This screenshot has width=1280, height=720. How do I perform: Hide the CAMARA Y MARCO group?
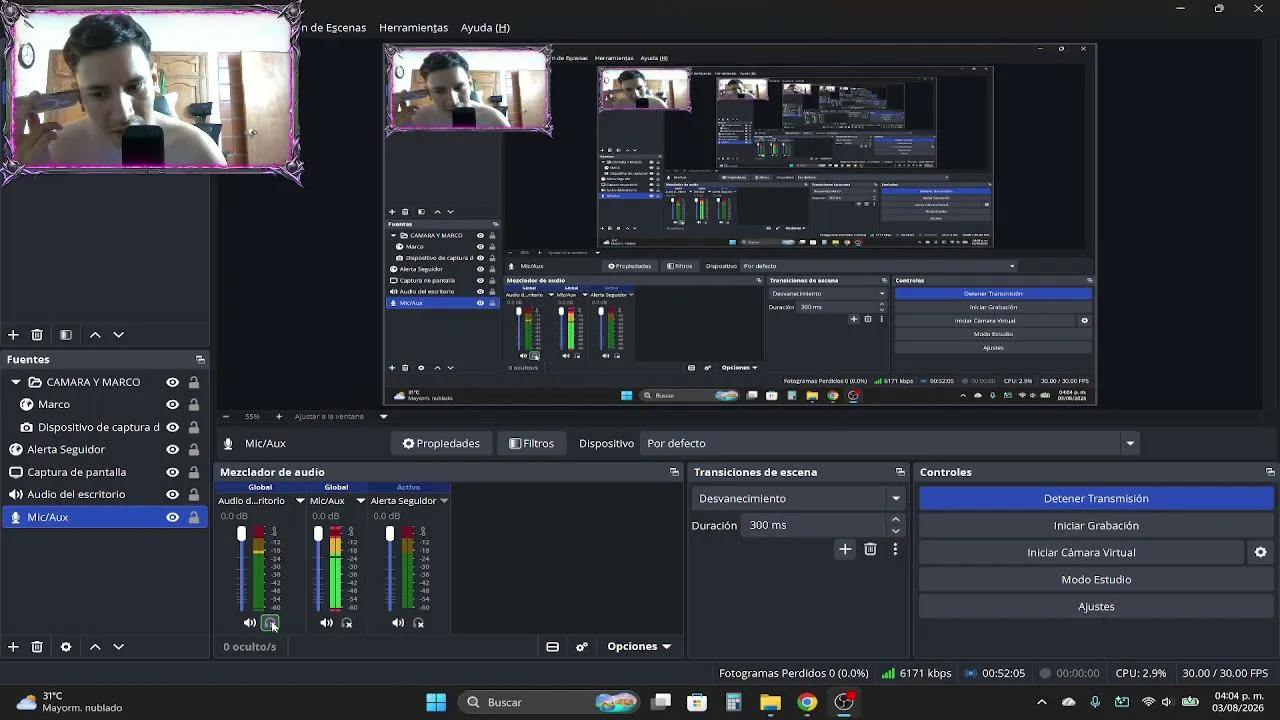(x=173, y=382)
